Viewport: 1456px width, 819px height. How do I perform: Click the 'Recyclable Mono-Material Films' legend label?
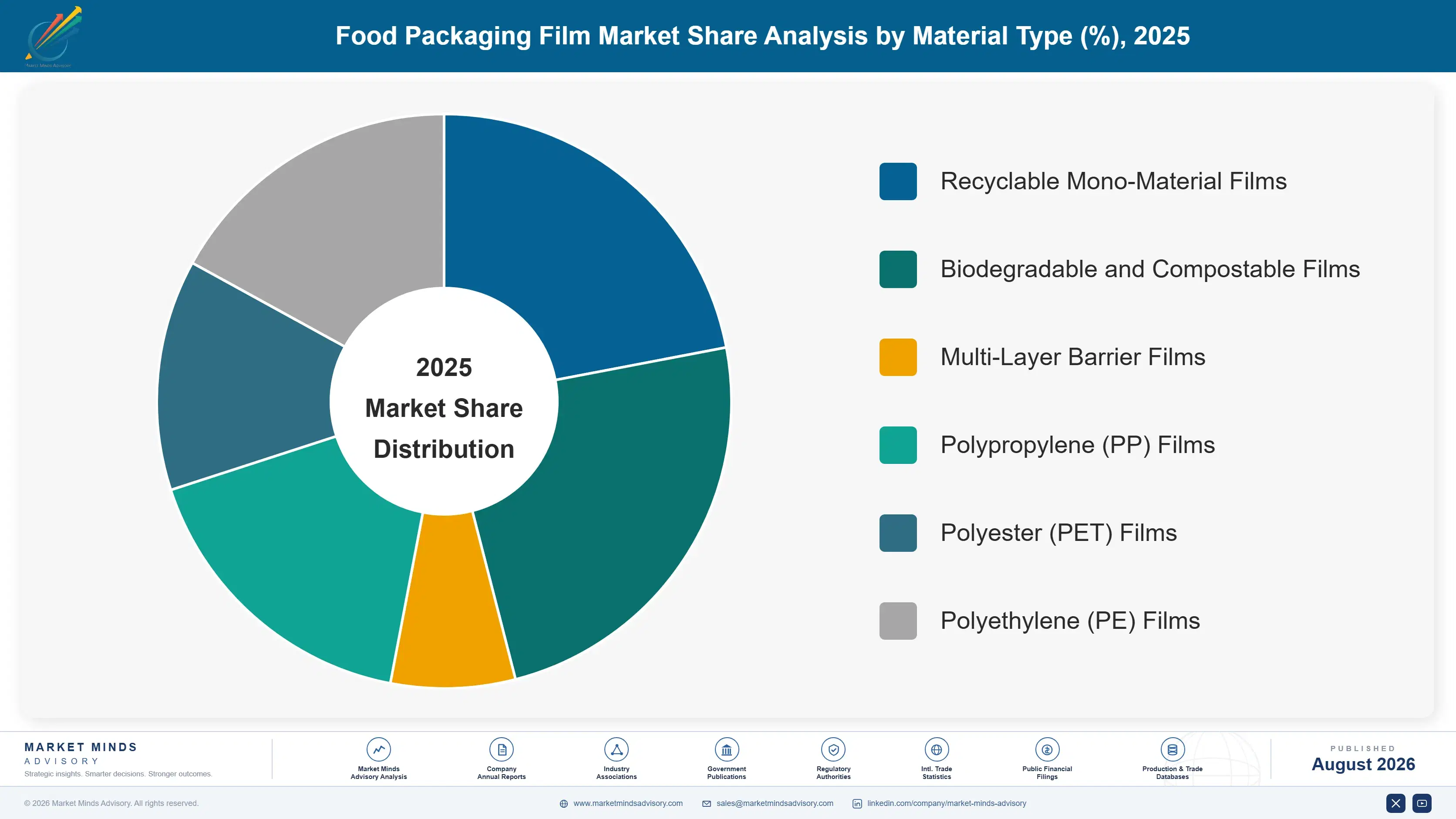(x=1113, y=181)
